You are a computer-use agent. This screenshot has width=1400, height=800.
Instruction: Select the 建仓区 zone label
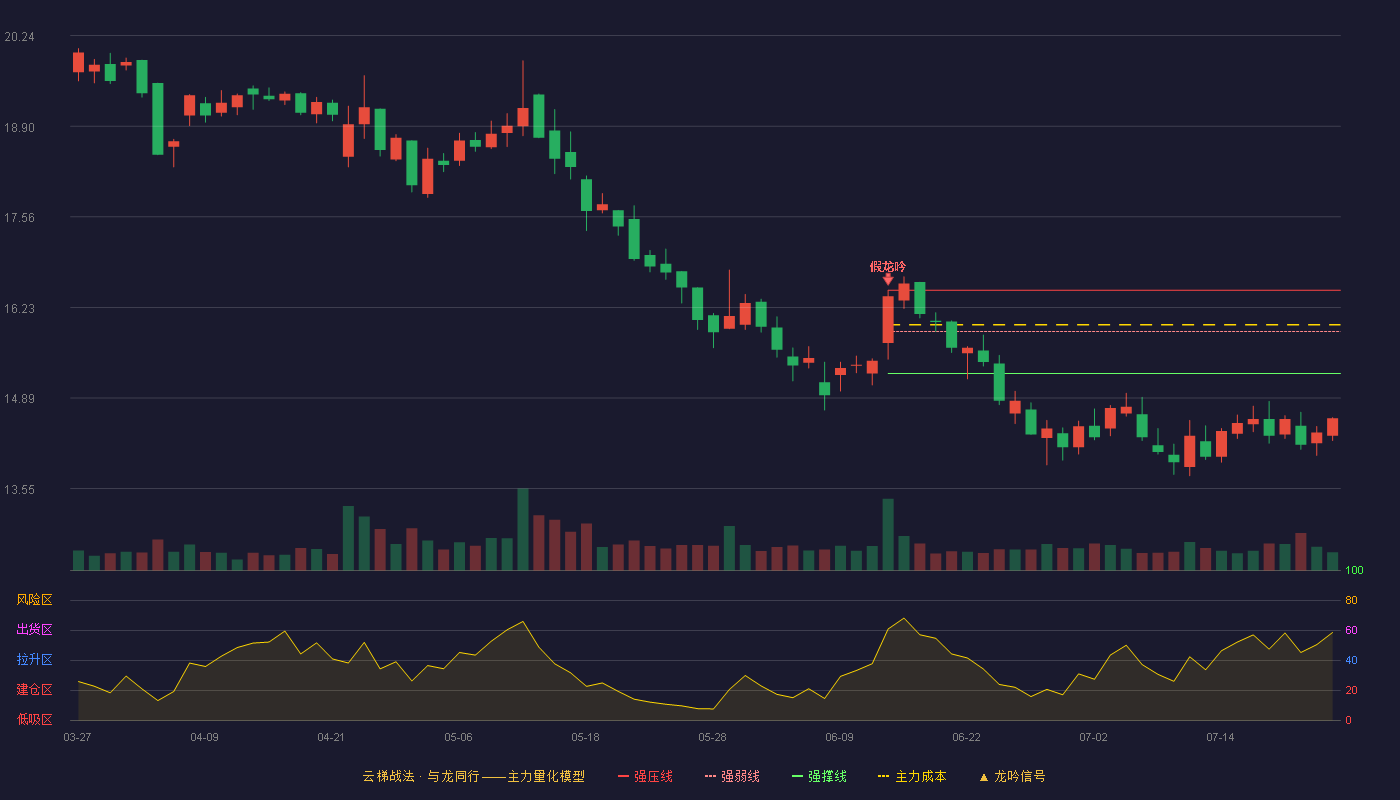(x=34, y=690)
